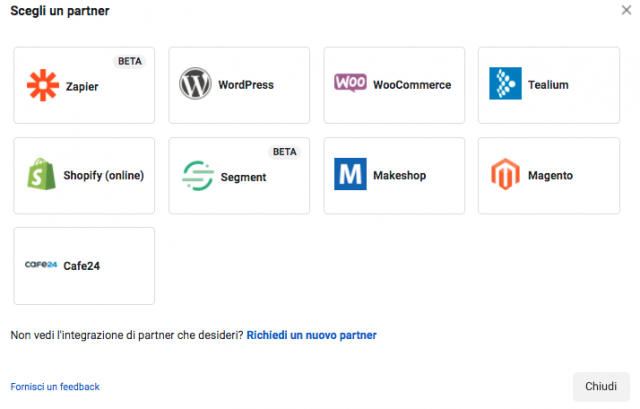This screenshot has width=640, height=409.
Task: Click the BETA badge on Segment card
Action: pyautogui.click(x=284, y=152)
